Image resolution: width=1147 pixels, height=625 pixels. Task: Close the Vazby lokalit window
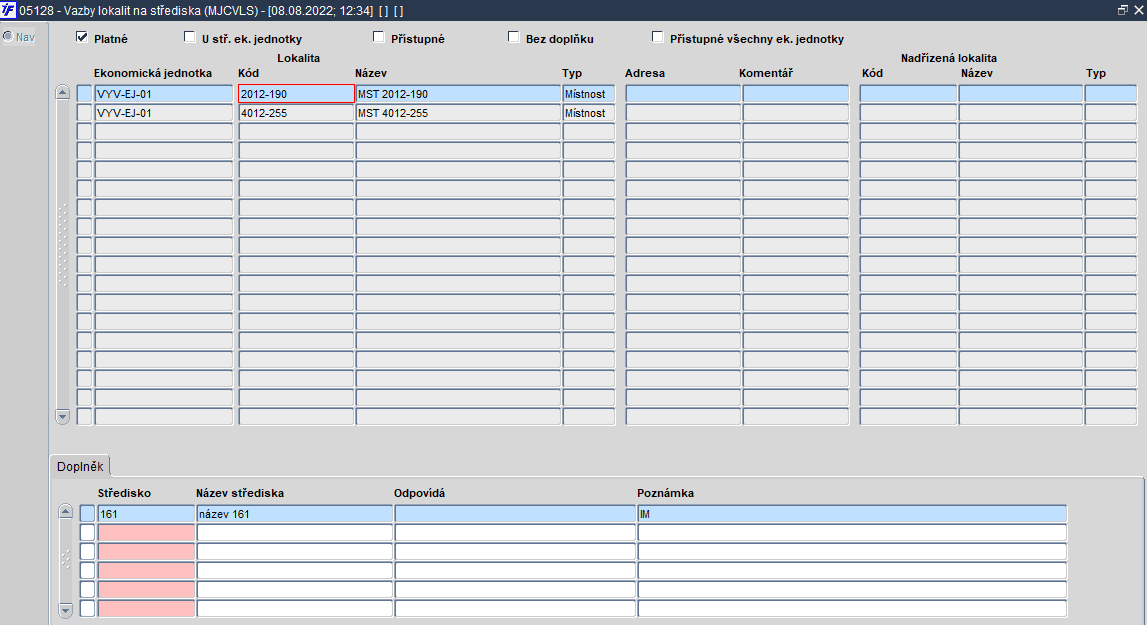(x=1138, y=10)
